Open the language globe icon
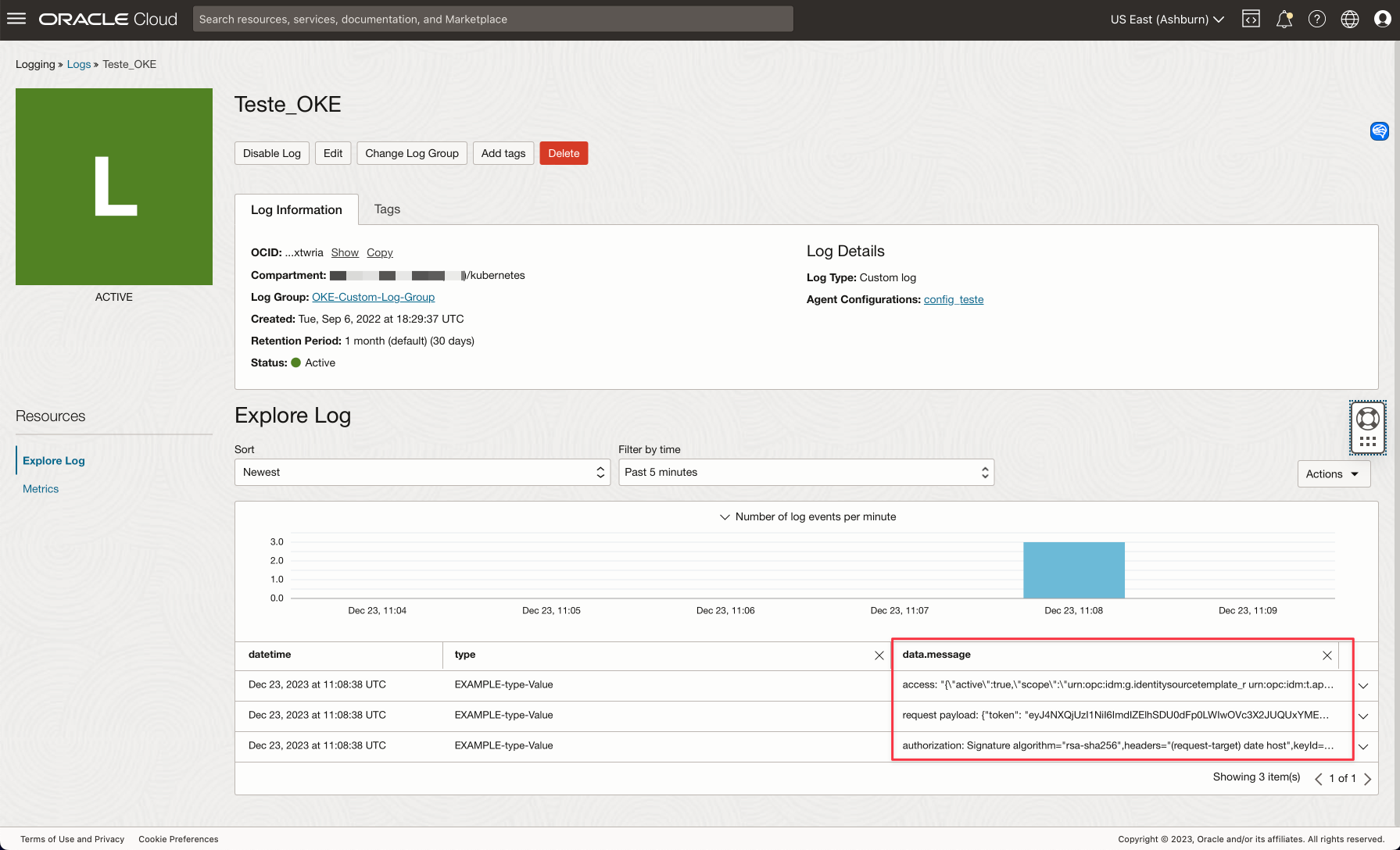Image resolution: width=1400 pixels, height=850 pixels. (1350, 20)
